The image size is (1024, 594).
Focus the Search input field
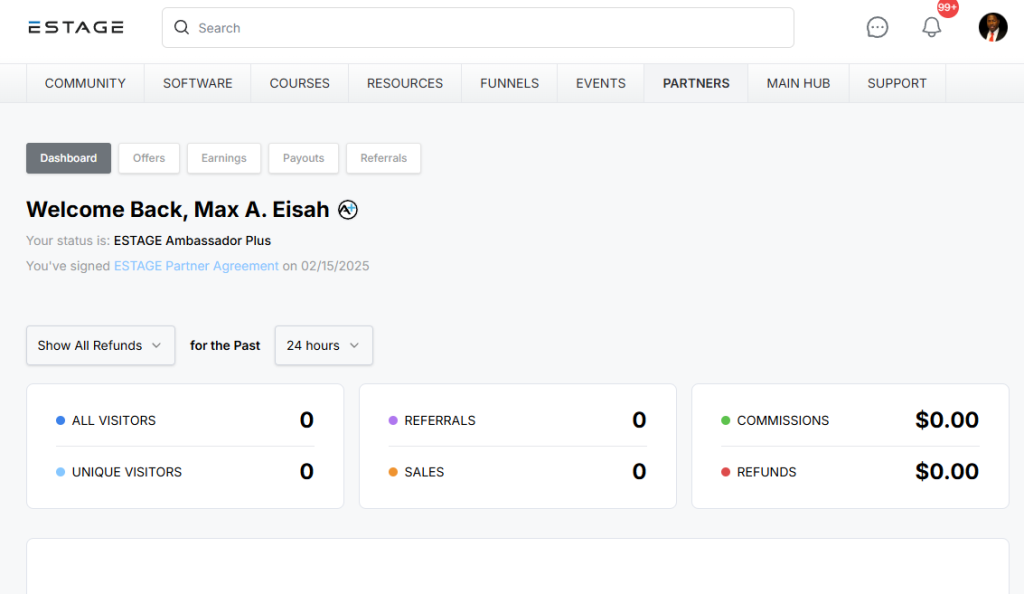tap(478, 27)
